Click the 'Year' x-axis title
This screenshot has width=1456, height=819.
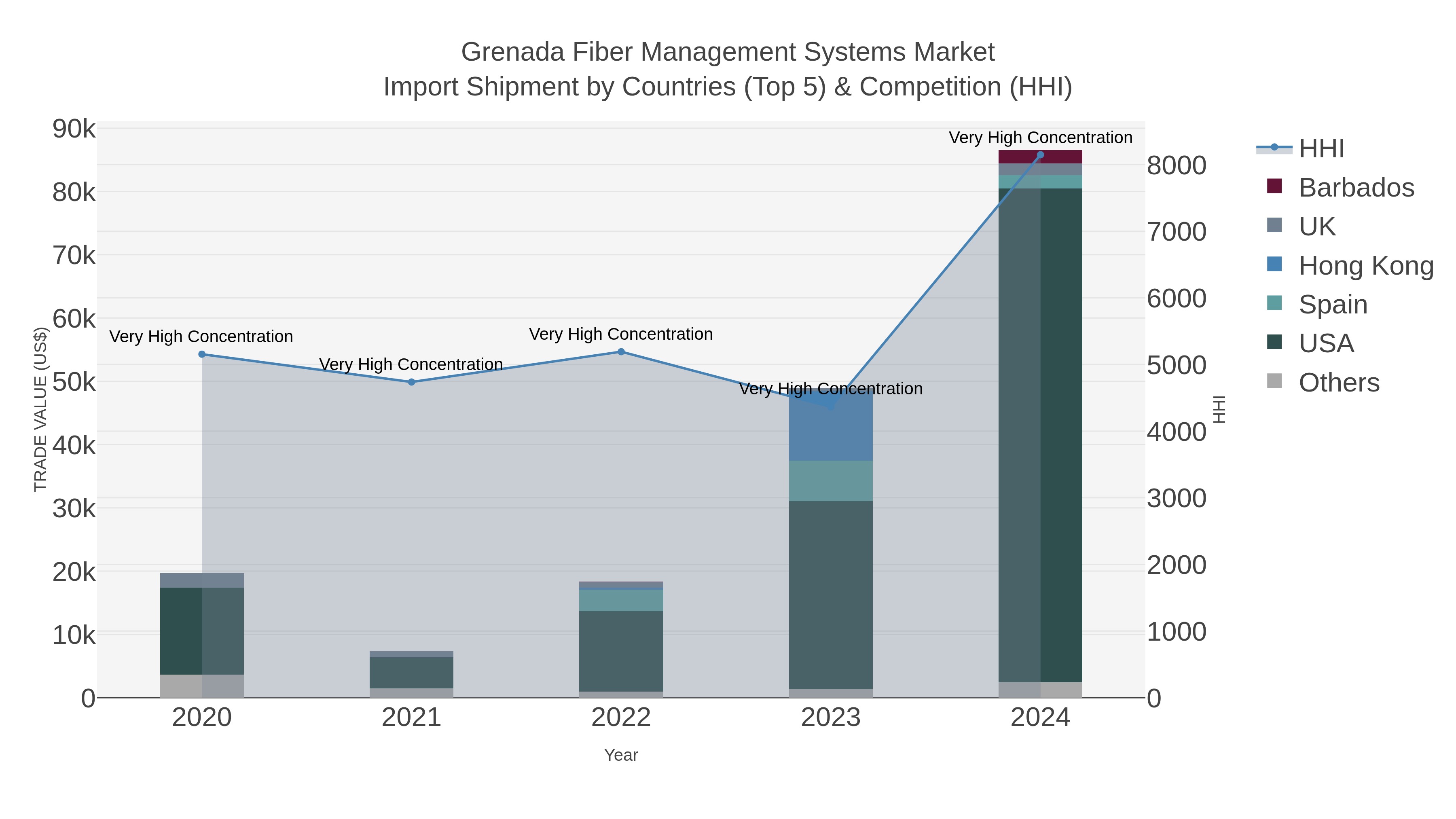pos(621,755)
